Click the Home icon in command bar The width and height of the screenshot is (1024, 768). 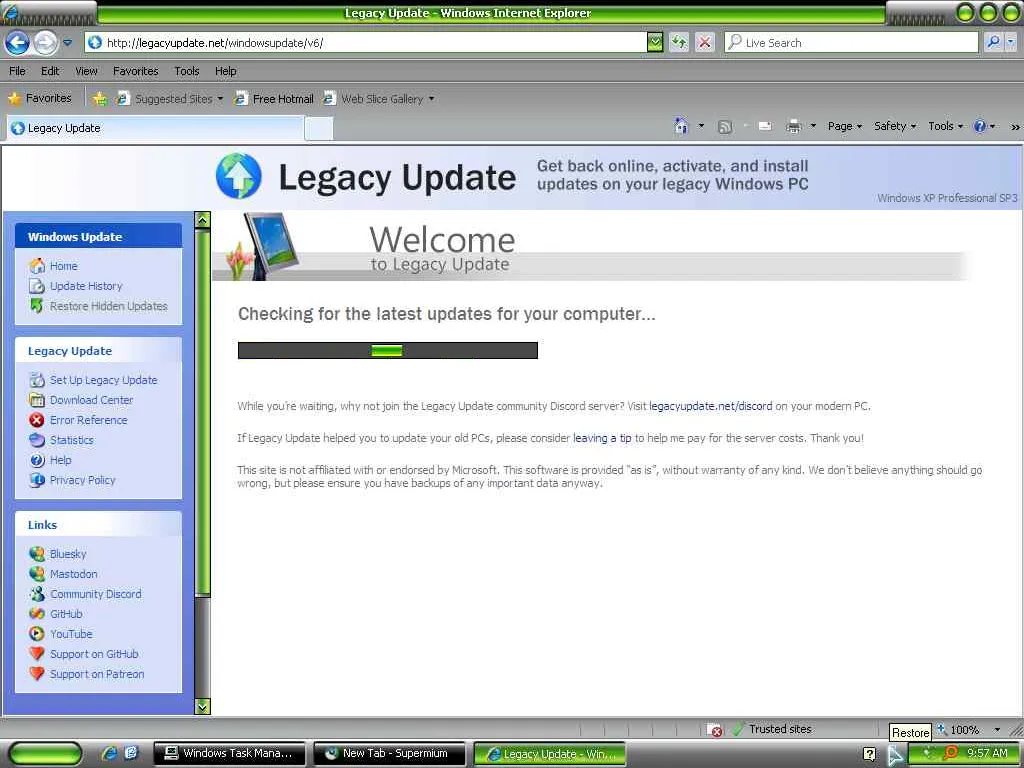tap(681, 126)
